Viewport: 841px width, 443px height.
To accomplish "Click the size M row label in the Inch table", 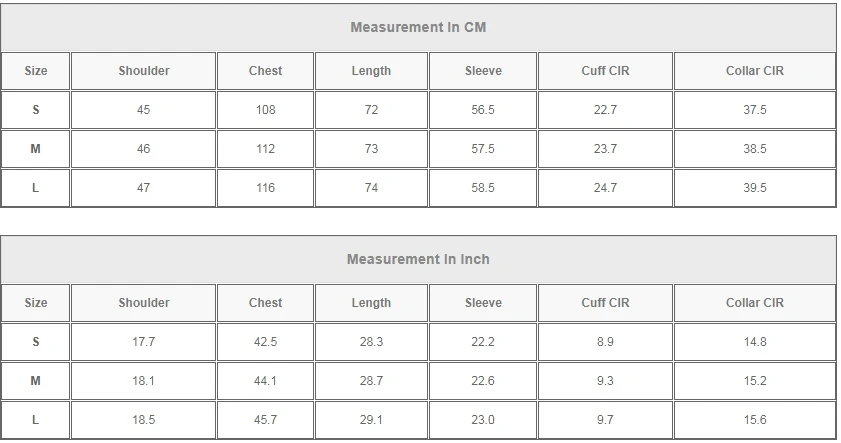I will click(x=36, y=381).
